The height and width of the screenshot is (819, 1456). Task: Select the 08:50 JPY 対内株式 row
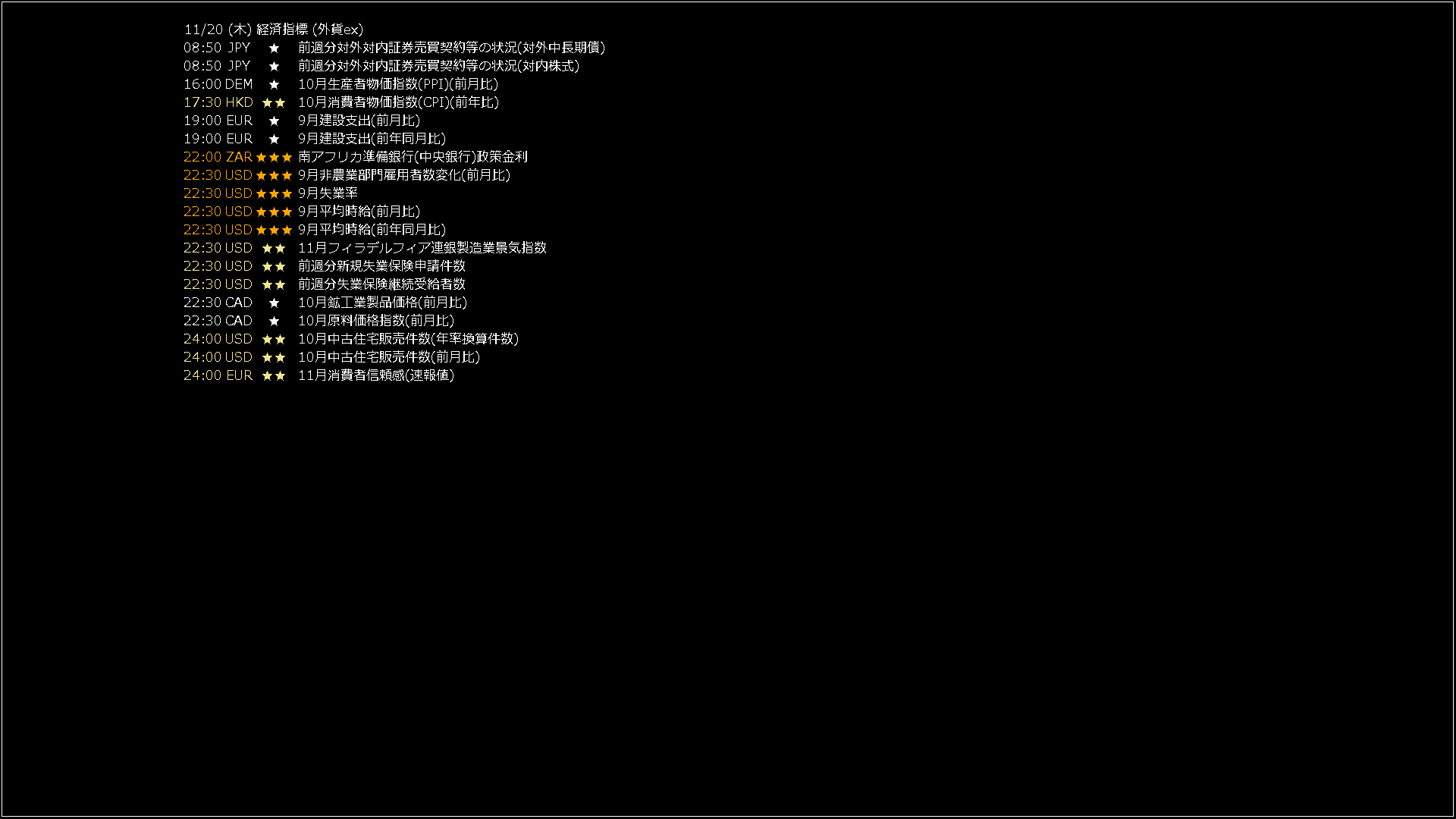[381, 66]
